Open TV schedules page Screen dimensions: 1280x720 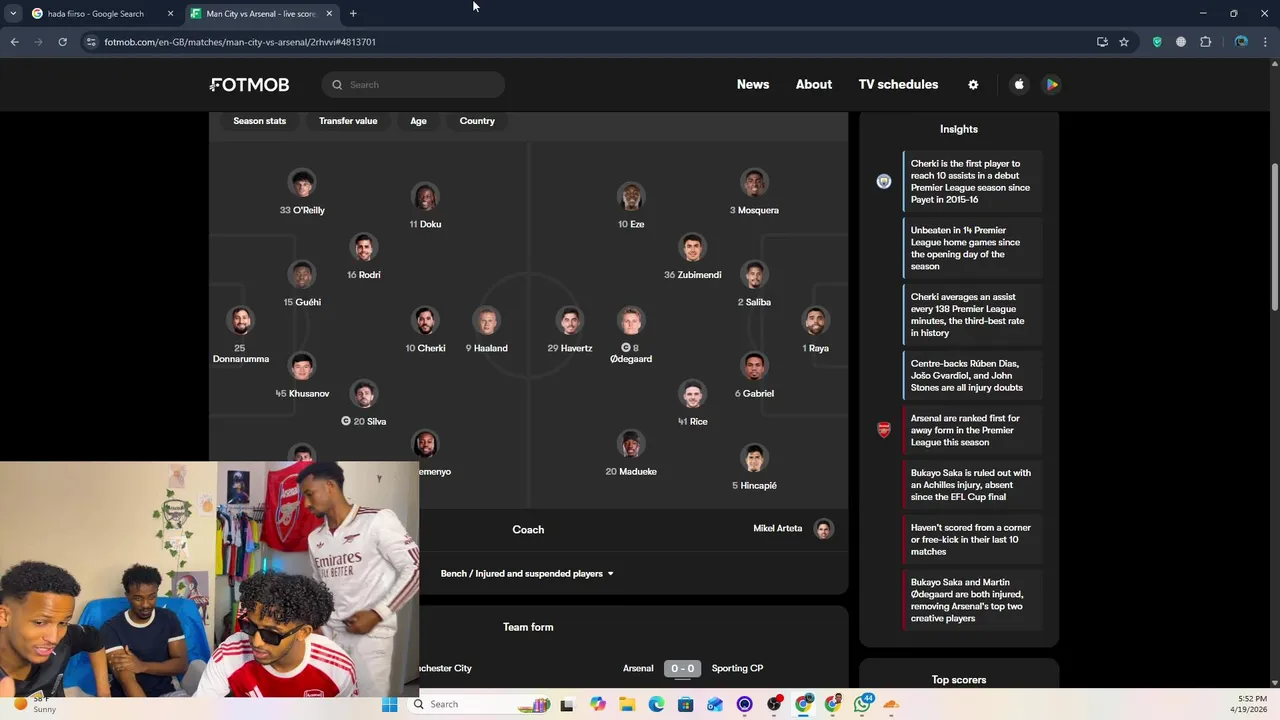pyautogui.click(x=898, y=85)
